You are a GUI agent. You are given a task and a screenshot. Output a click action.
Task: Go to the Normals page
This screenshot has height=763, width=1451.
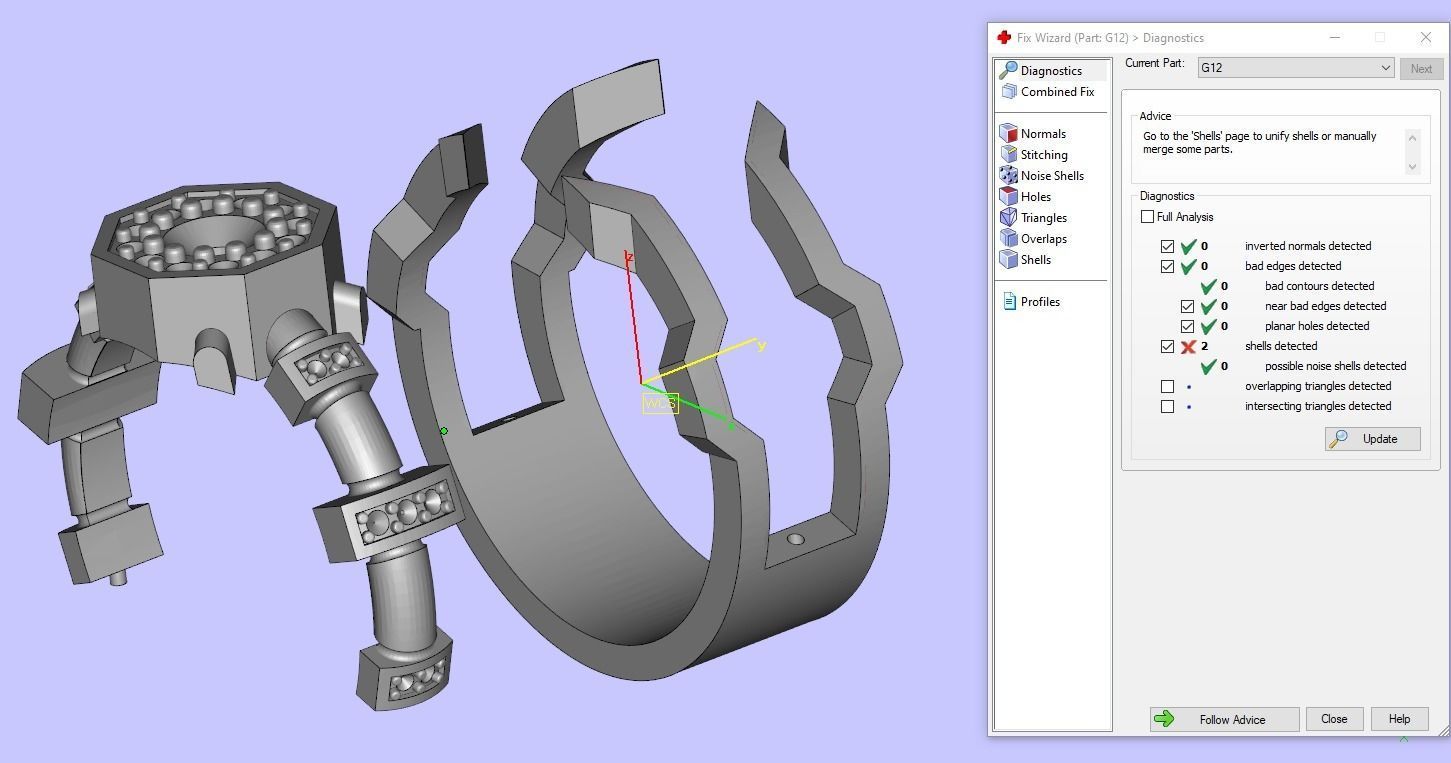1043,133
